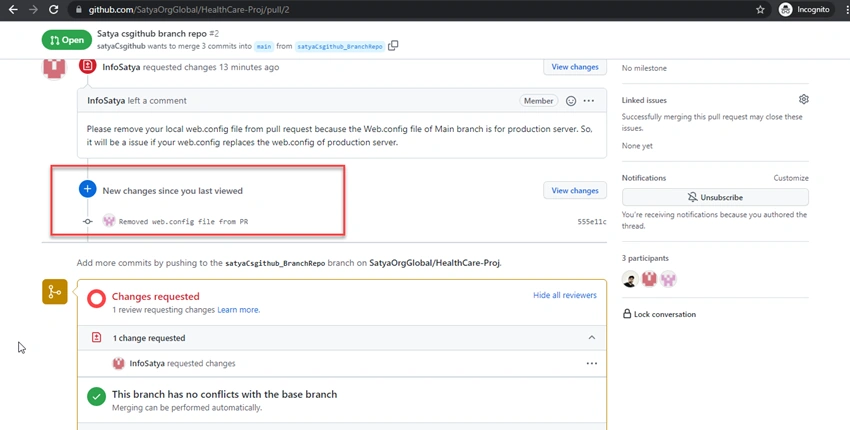Click 'New changes since you last viewed' text

(172, 191)
